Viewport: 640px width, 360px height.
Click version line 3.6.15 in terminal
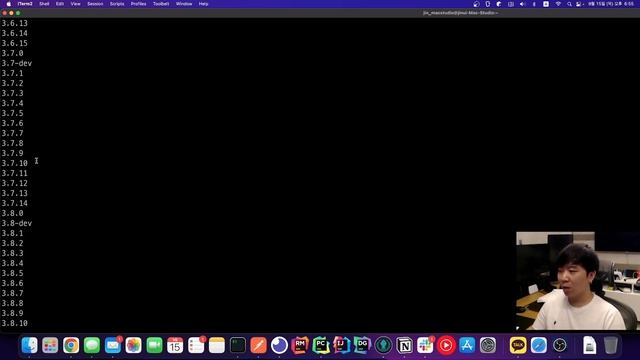pyautogui.click(x=15, y=43)
